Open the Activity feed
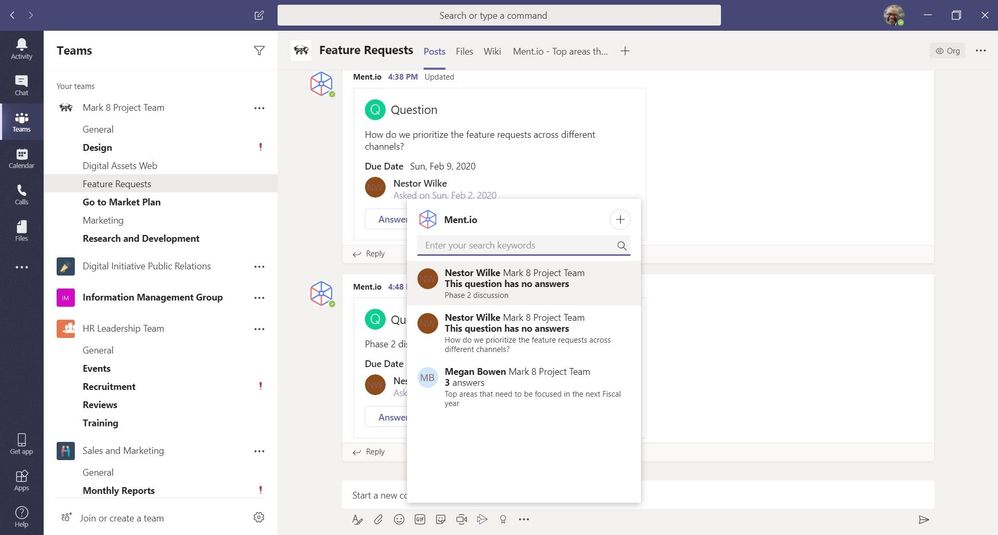This screenshot has height=535, width=998. (x=22, y=48)
